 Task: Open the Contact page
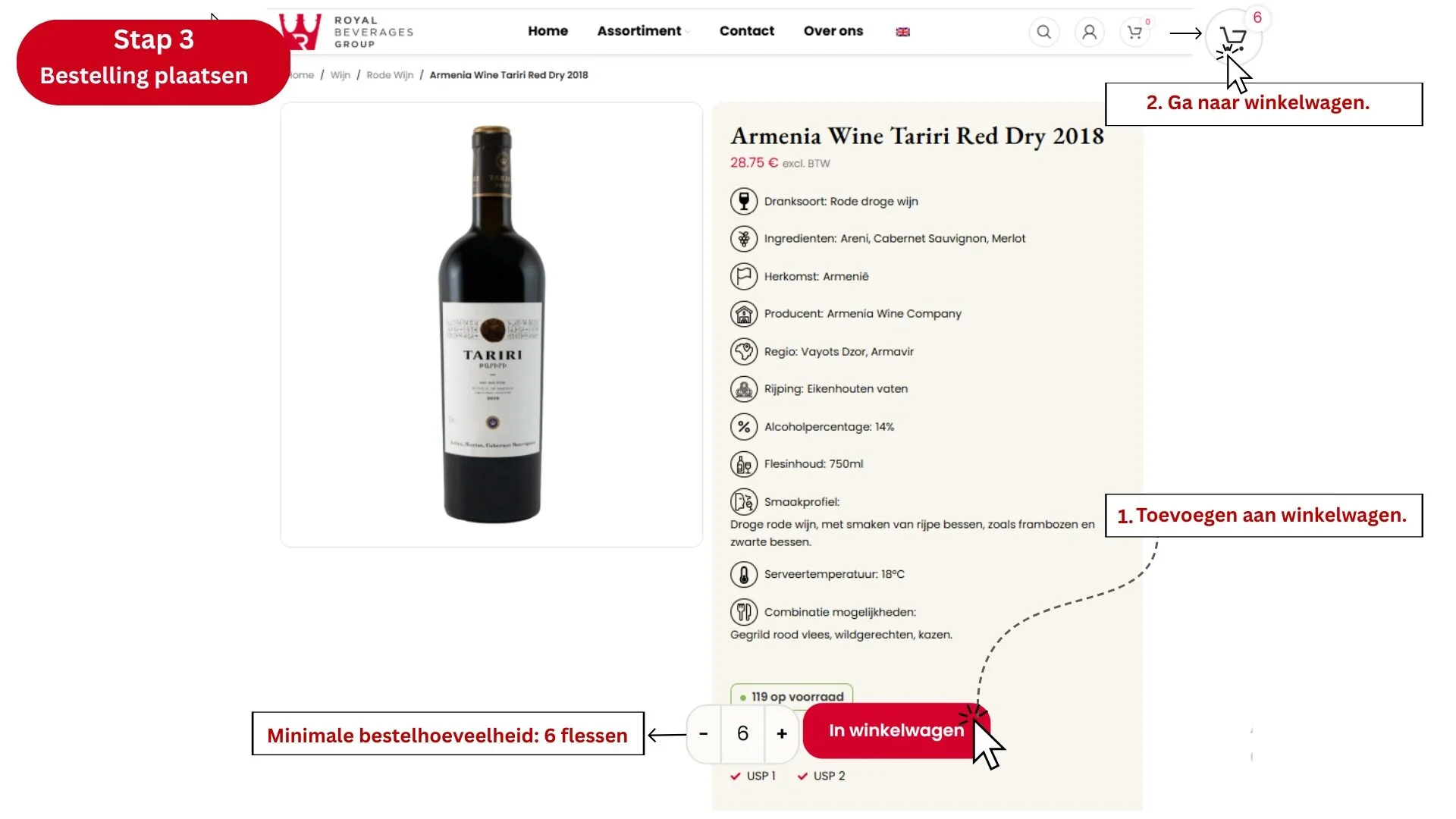(746, 31)
